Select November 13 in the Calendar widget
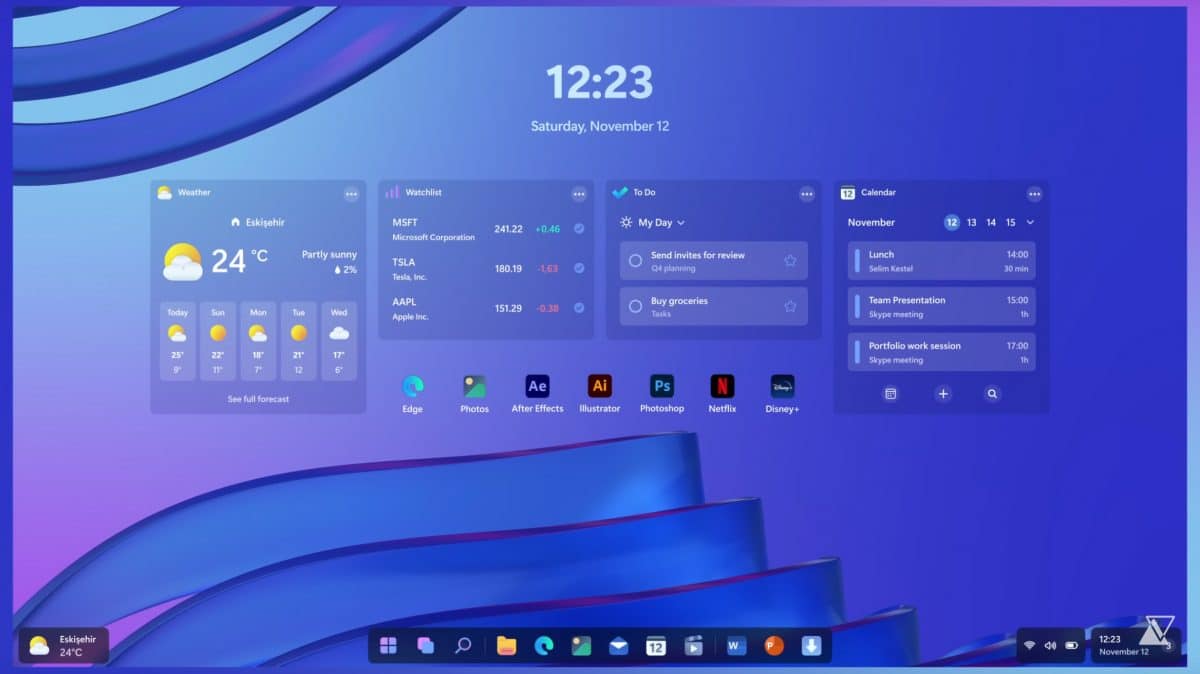This screenshot has width=1200, height=674. tap(971, 222)
